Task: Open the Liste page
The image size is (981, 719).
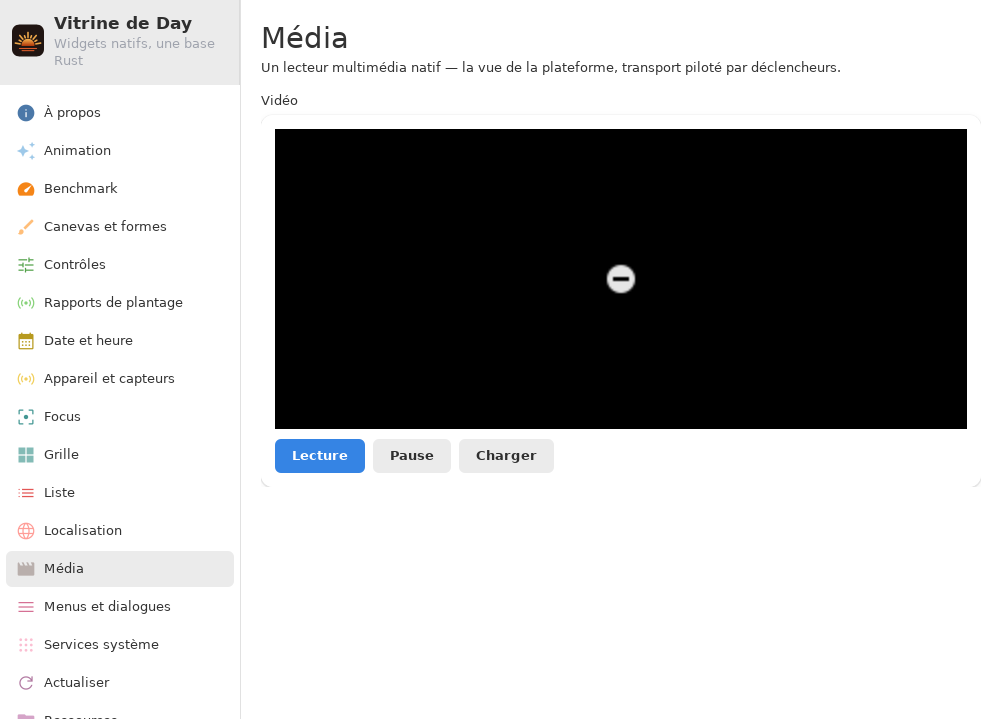Action: 119,493
